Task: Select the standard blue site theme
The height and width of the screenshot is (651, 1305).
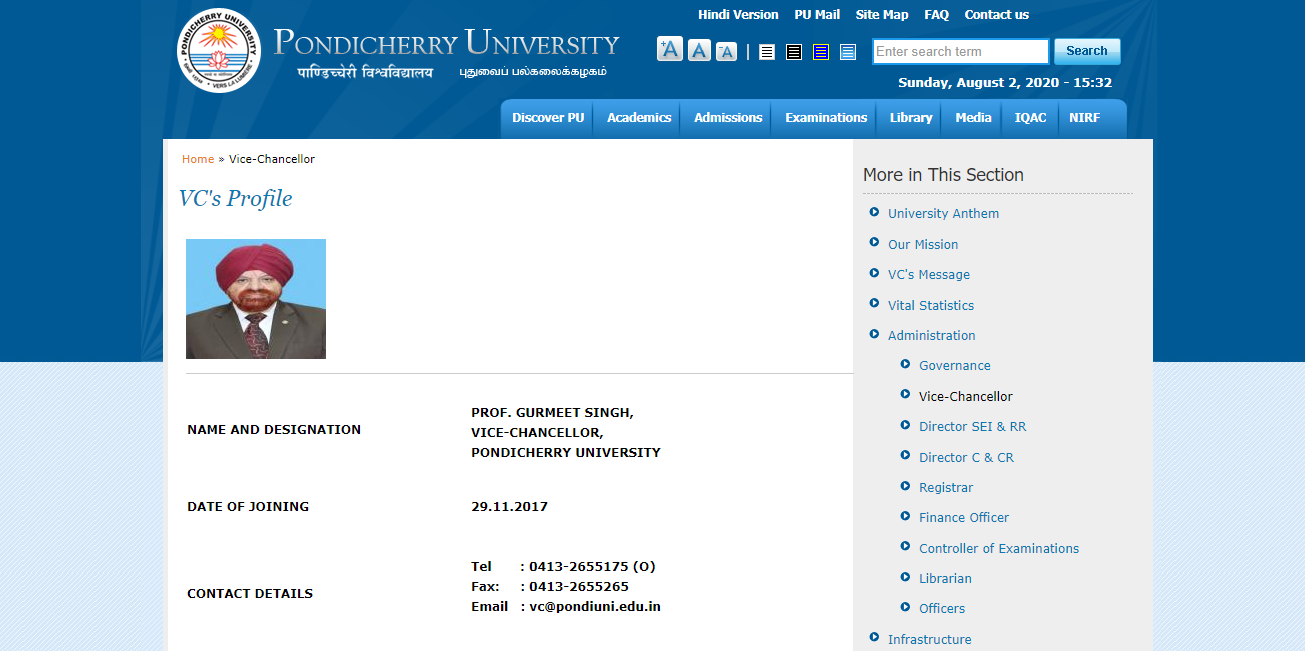Action: [x=848, y=52]
